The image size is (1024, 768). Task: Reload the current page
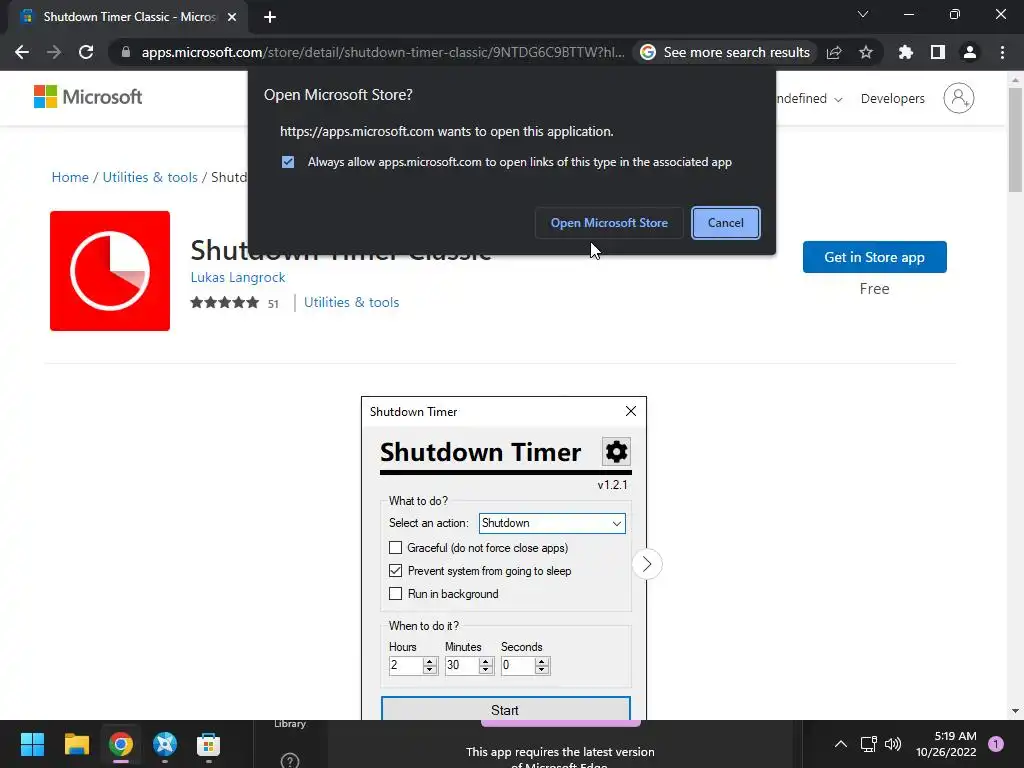(x=86, y=52)
